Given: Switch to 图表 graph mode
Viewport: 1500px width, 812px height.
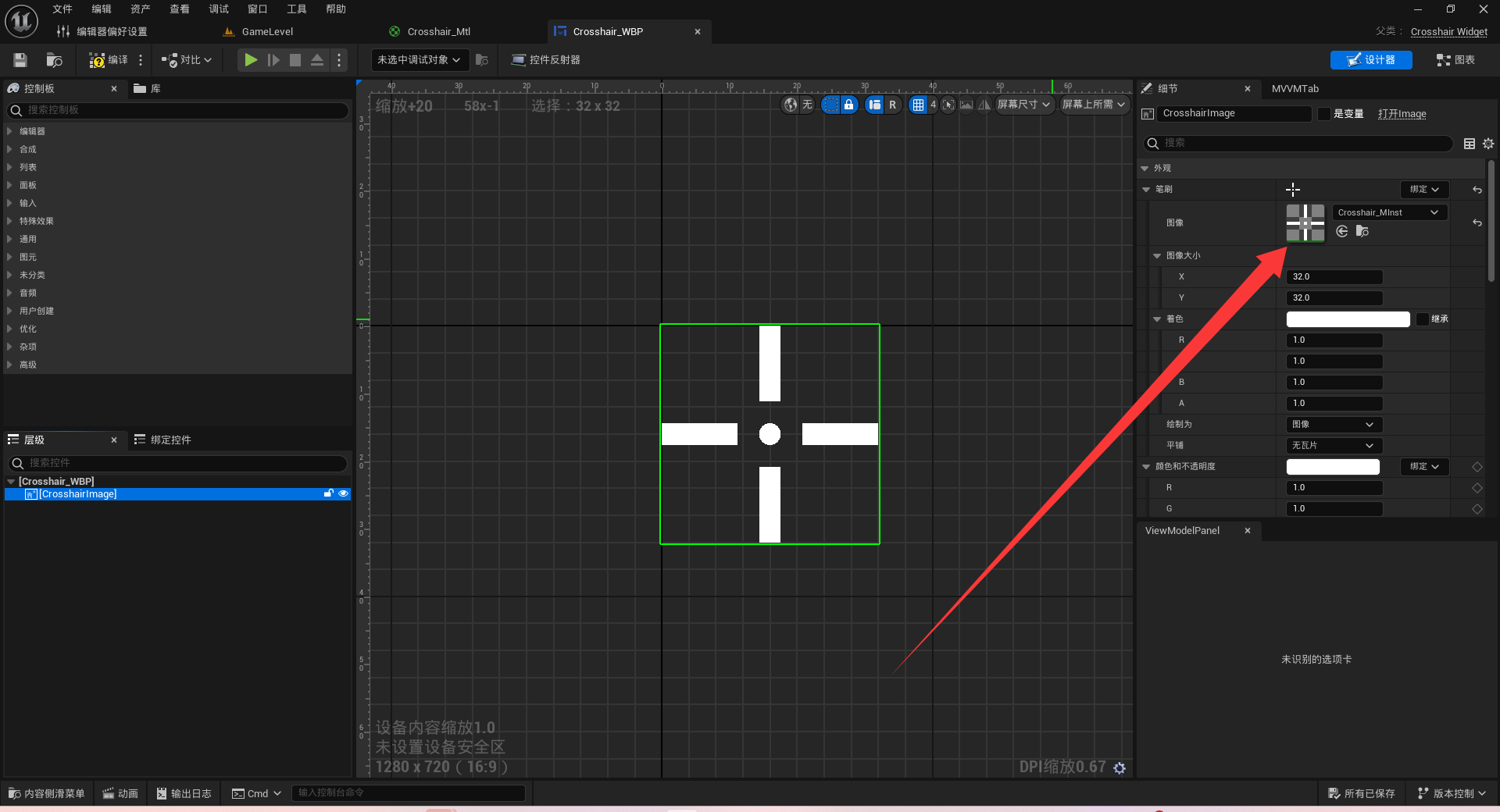Looking at the screenshot, I should [1455, 60].
